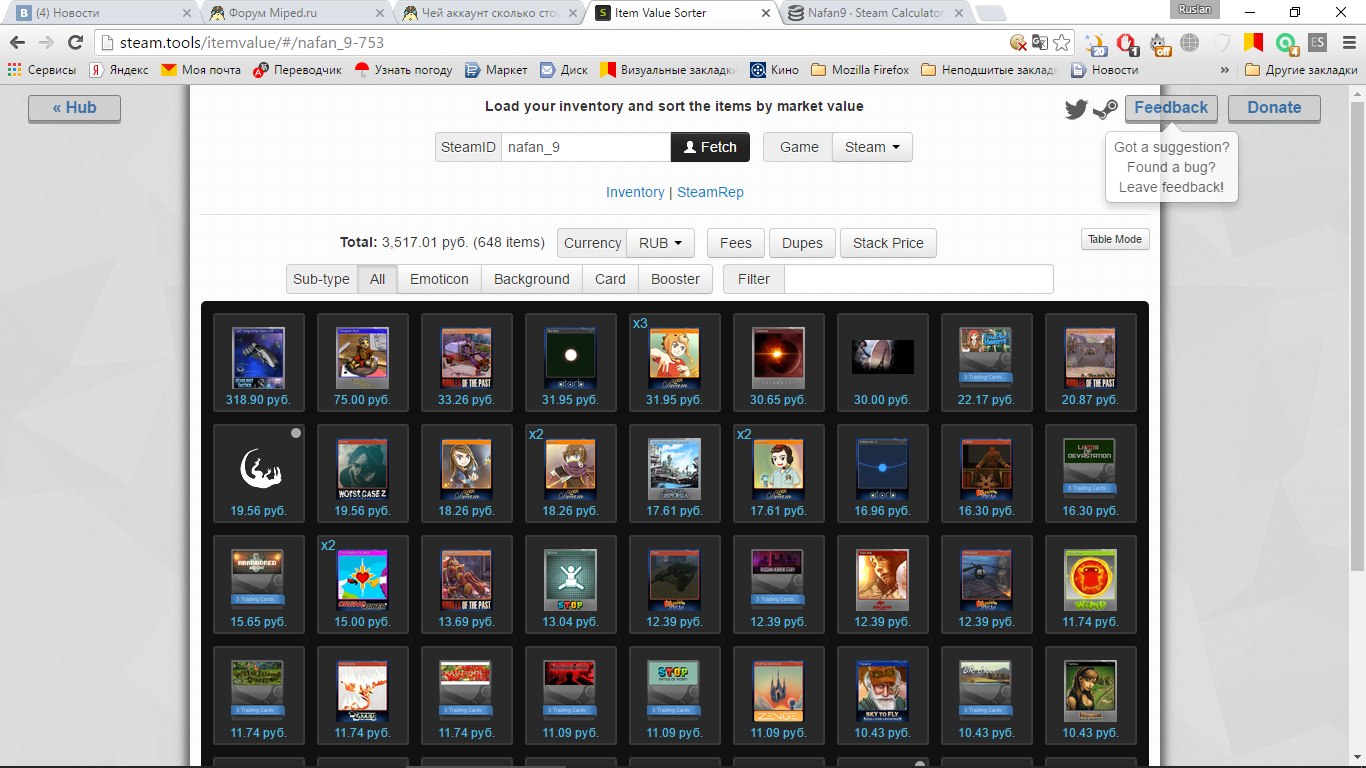The height and width of the screenshot is (768, 1366).
Task: Close the Форум Miped.ru tab
Action: click(x=379, y=13)
